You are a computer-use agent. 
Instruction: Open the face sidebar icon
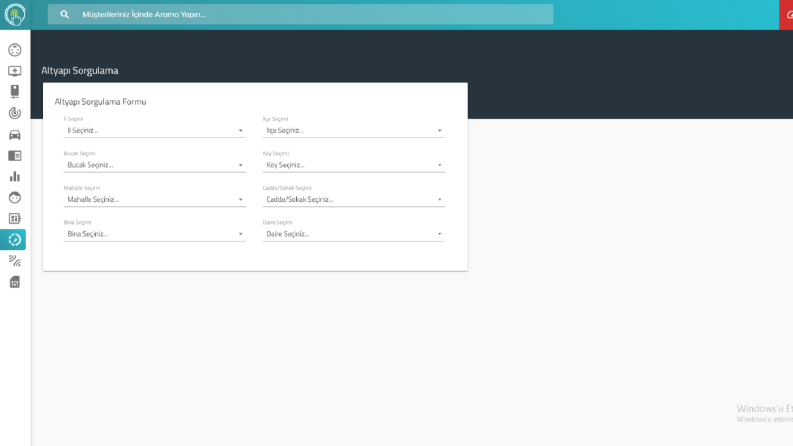pos(15,198)
